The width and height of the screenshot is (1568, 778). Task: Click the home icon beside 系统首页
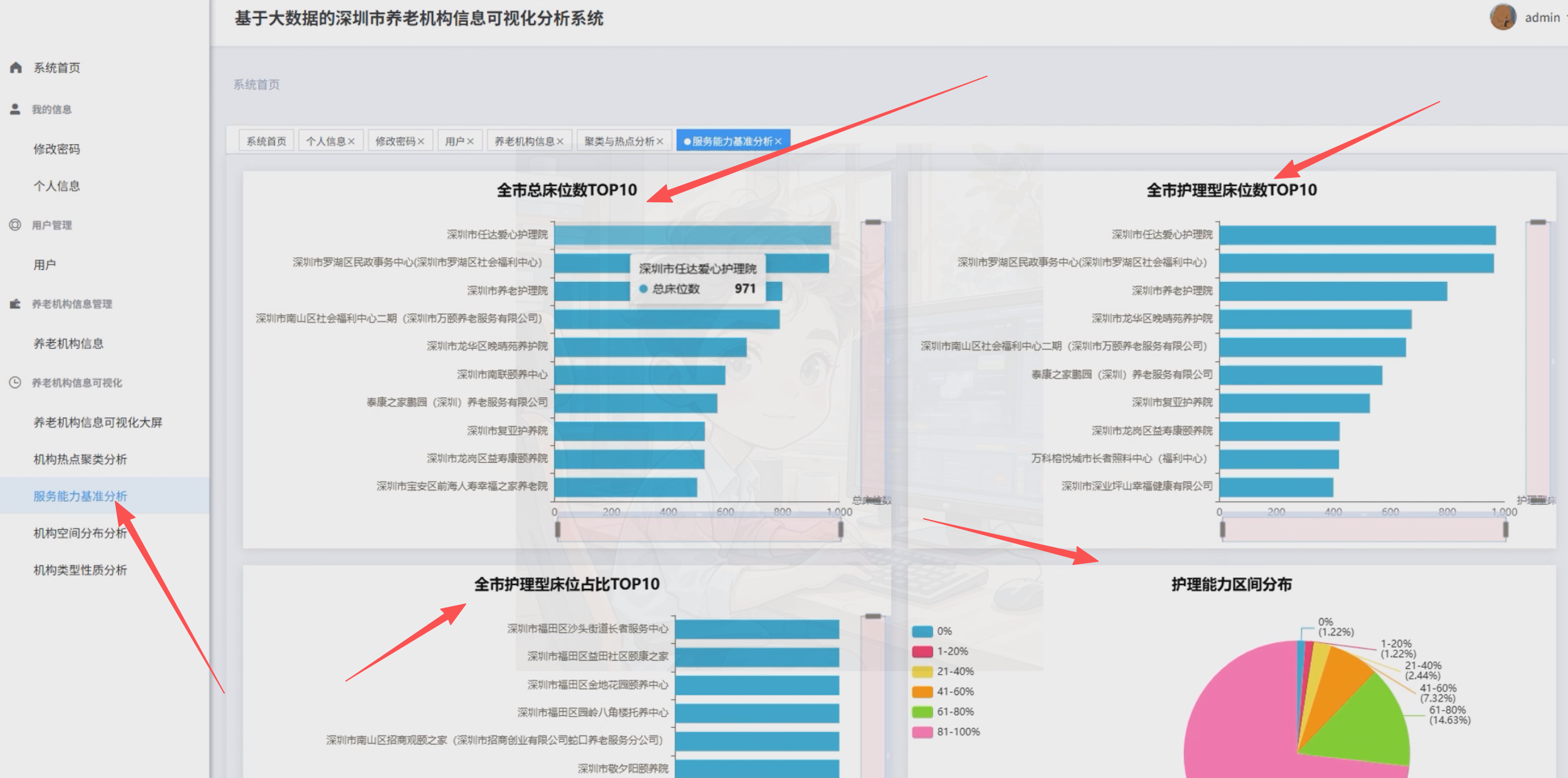(x=16, y=68)
